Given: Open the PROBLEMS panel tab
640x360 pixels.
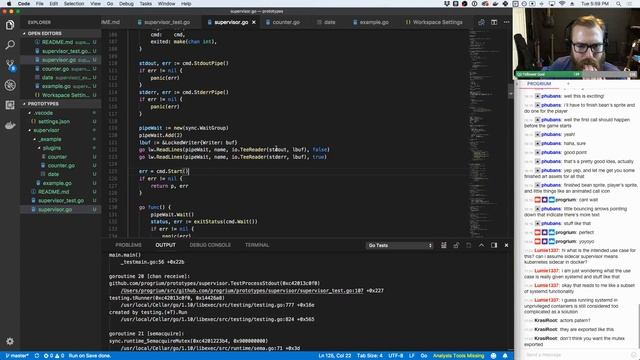Looking at the screenshot, I should pyautogui.click(x=128, y=245).
